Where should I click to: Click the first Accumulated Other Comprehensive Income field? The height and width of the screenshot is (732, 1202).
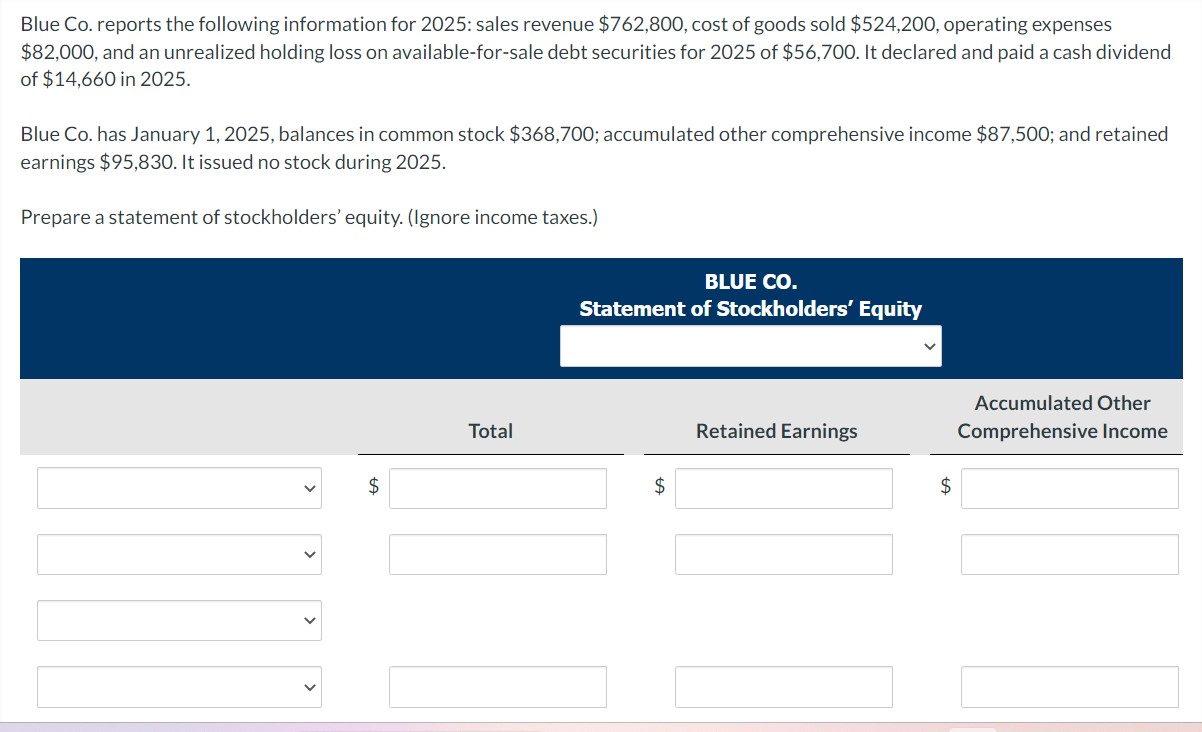click(1068, 488)
